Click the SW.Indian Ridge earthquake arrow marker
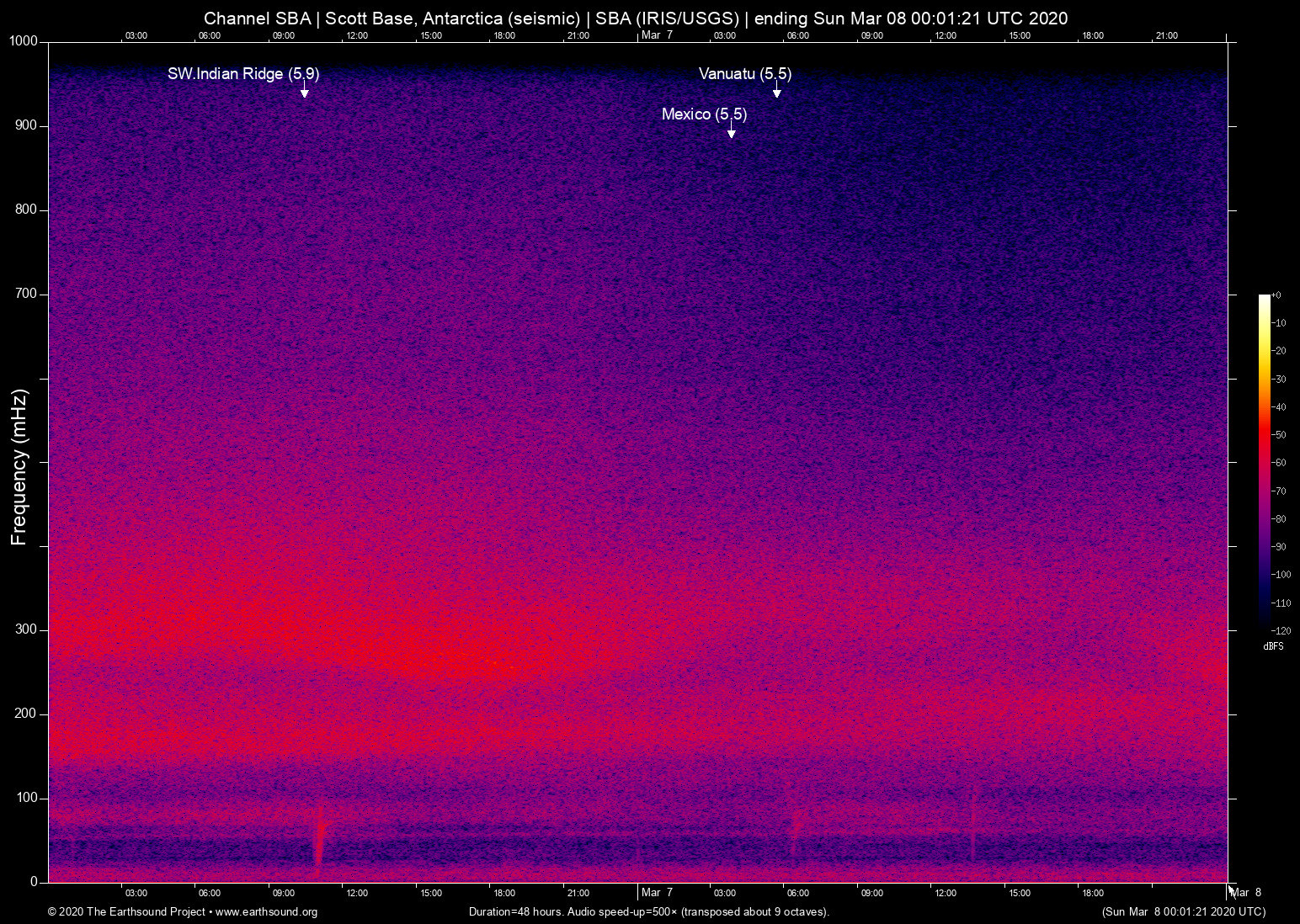 click(x=304, y=92)
